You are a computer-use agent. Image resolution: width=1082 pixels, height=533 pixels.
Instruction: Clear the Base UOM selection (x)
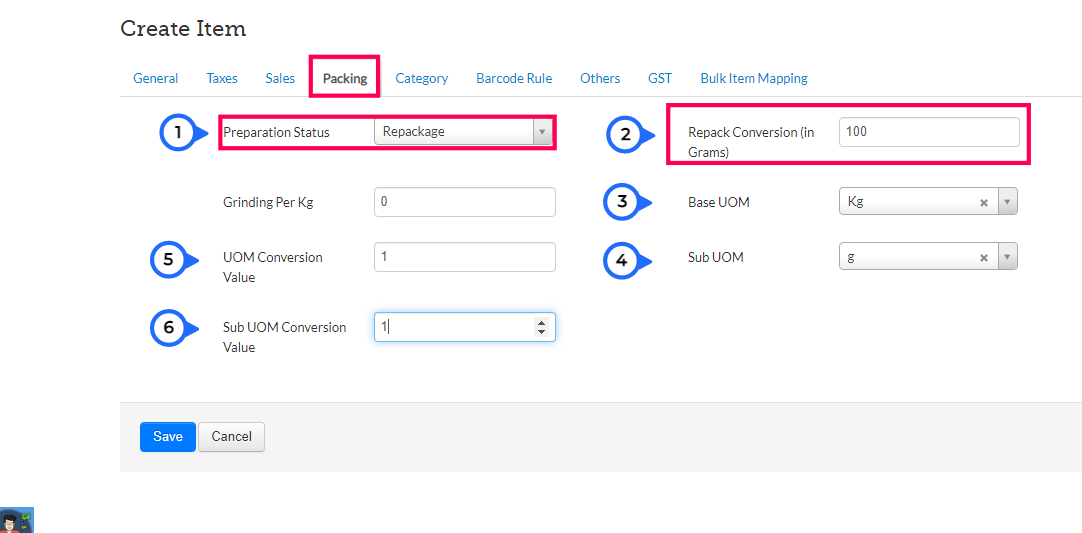click(984, 202)
